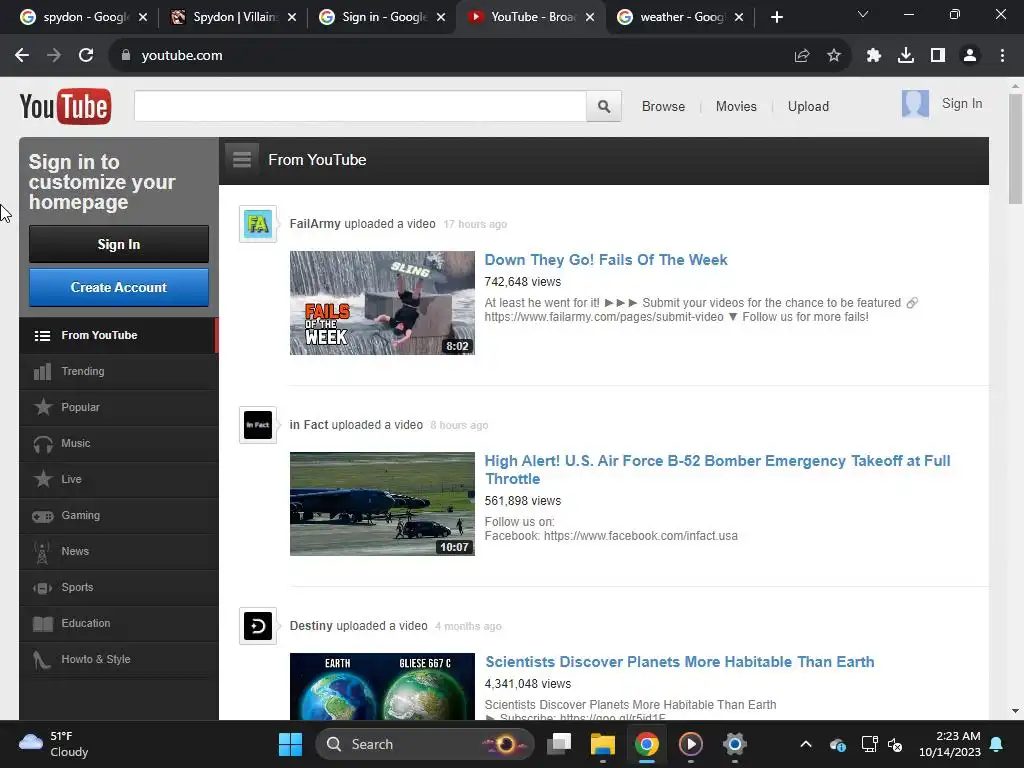
Task: Click the Sports football icon
Action: (x=42, y=588)
